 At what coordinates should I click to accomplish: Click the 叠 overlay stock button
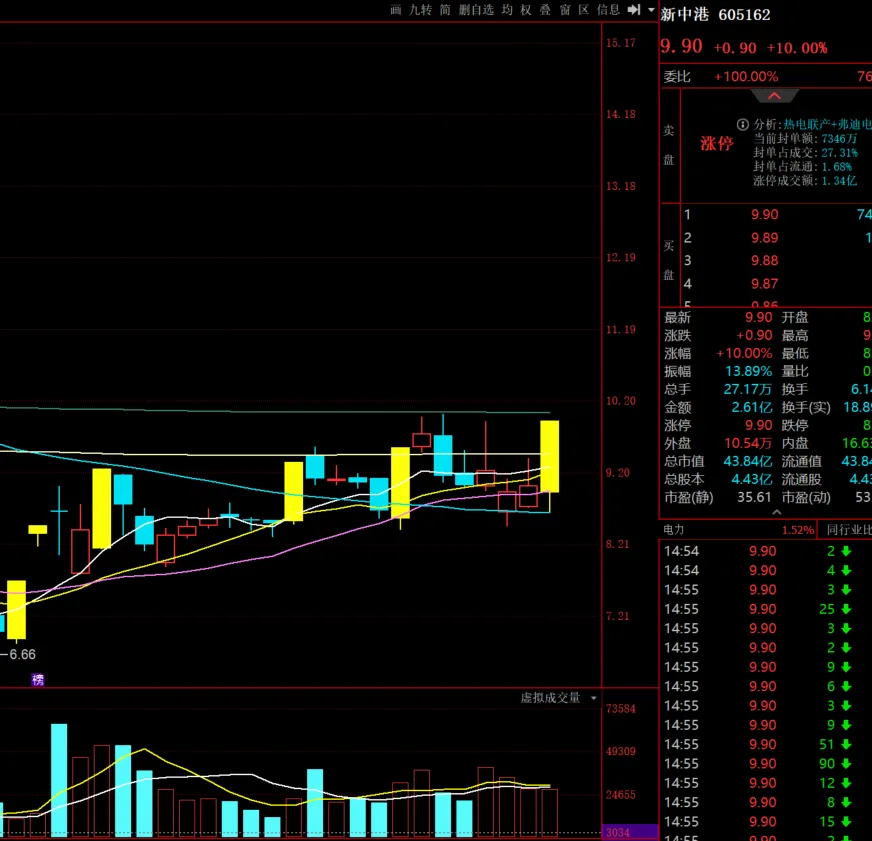[546, 9]
